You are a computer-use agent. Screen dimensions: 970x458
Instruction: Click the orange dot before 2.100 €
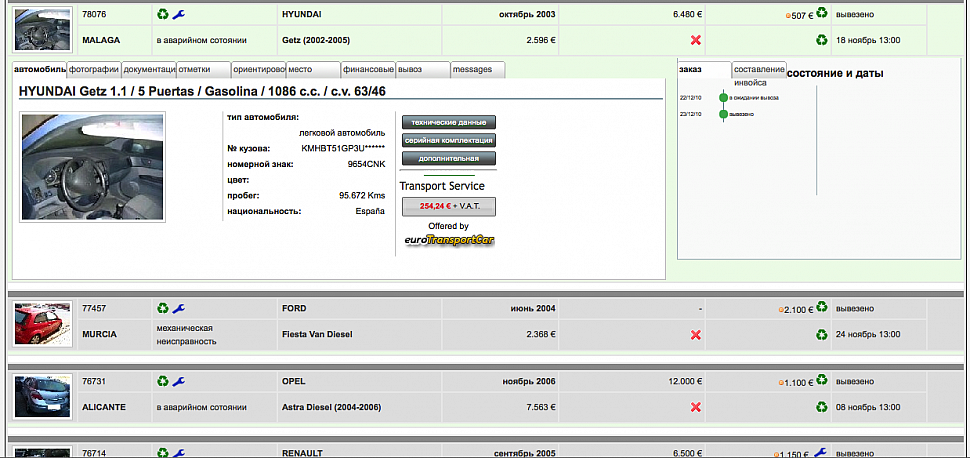(781, 310)
